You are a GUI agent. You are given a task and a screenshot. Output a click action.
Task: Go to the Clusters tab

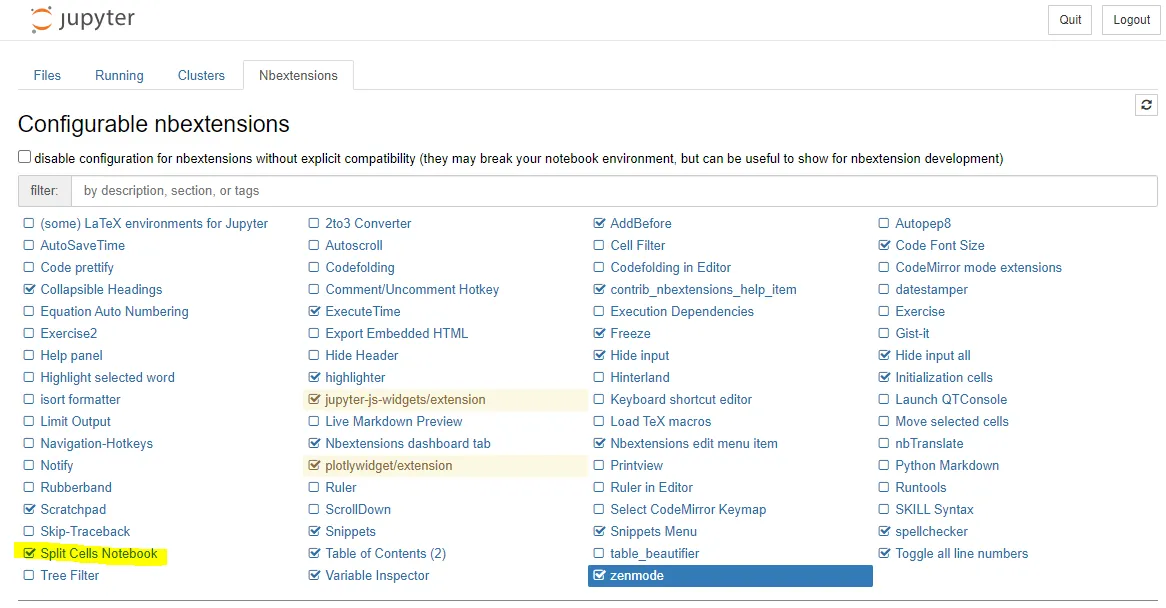(201, 76)
